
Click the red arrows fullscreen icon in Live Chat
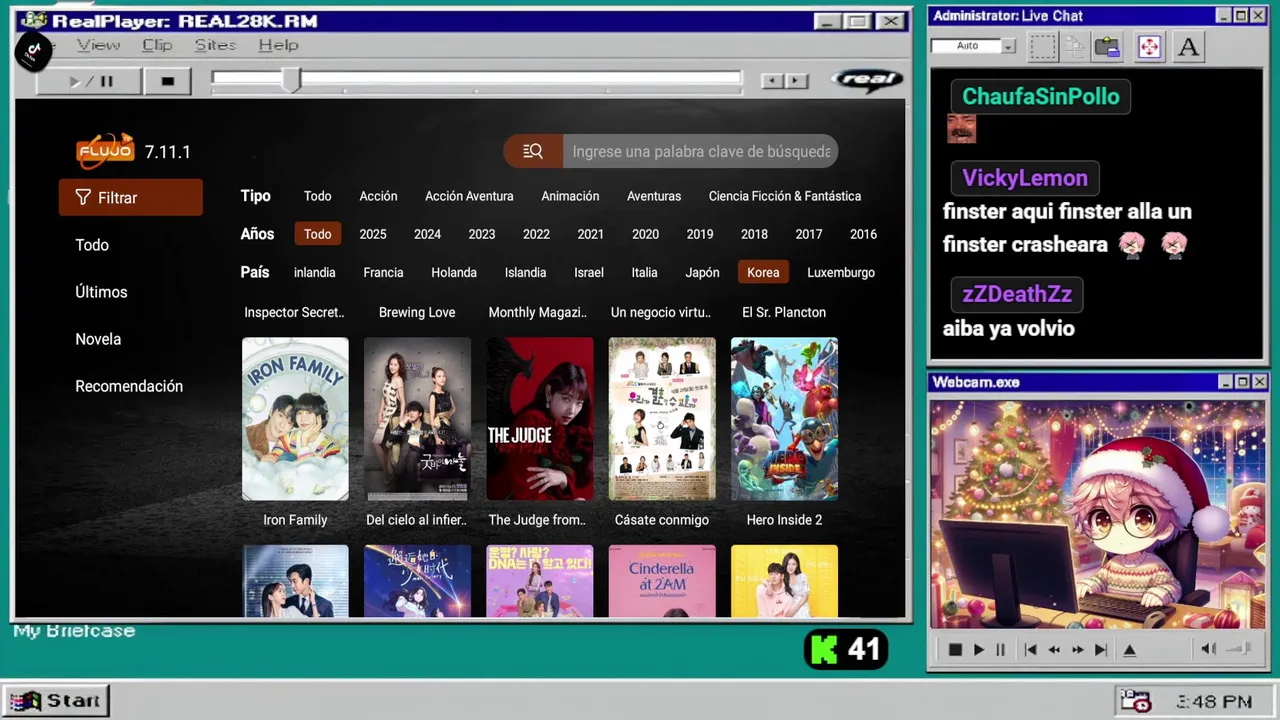[x=1150, y=46]
